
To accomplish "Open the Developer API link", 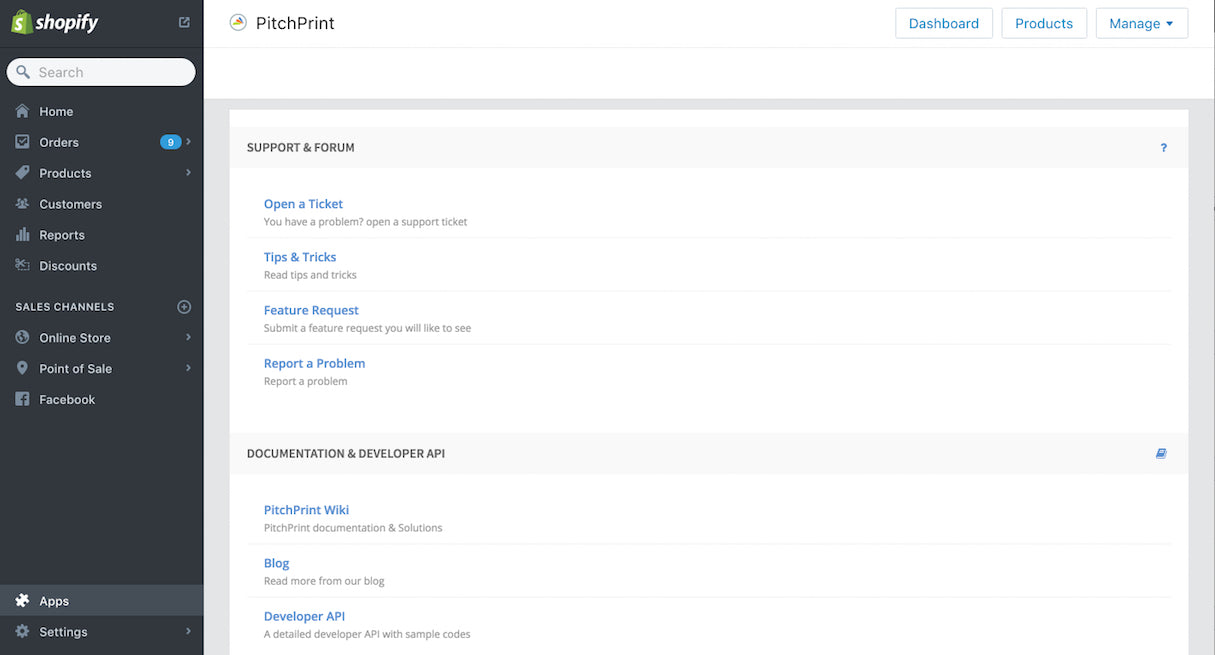I will (x=304, y=616).
